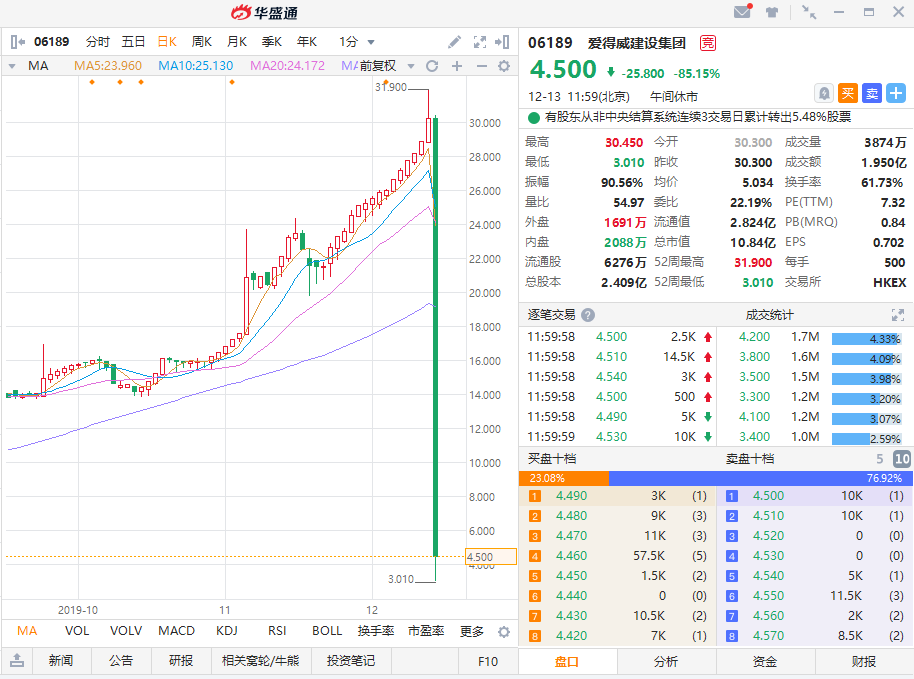This screenshot has height=679, width=914.
Task: Click the refresh chart icon
Action: pyautogui.click(x=432, y=66)
